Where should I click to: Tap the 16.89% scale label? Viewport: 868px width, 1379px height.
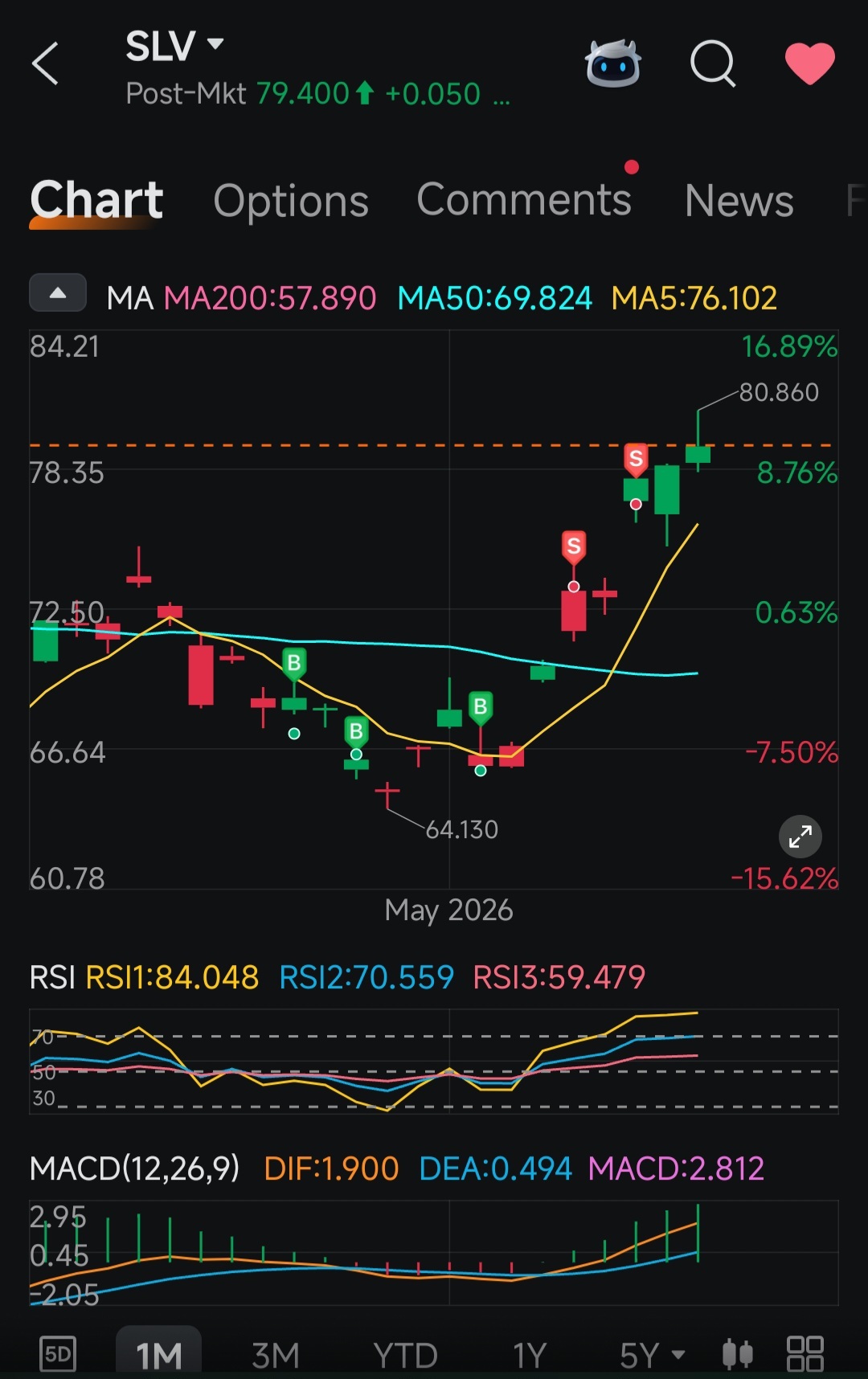pyautogui.click(x=789, y=347)
